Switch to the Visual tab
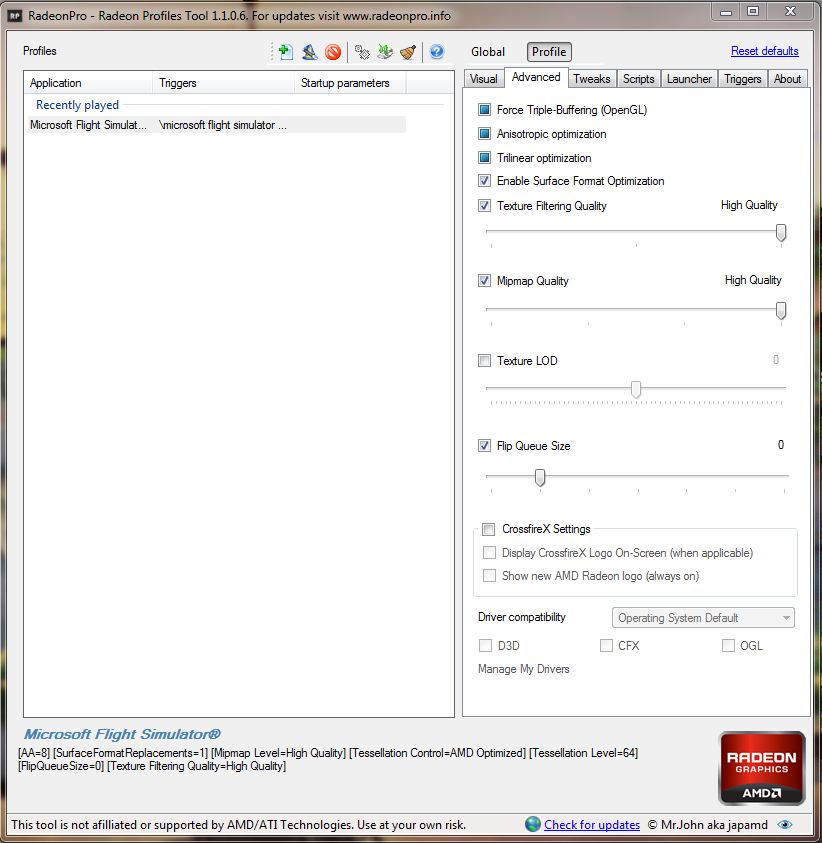The width and height of the screenshot is (822, 843). point(484,78)
